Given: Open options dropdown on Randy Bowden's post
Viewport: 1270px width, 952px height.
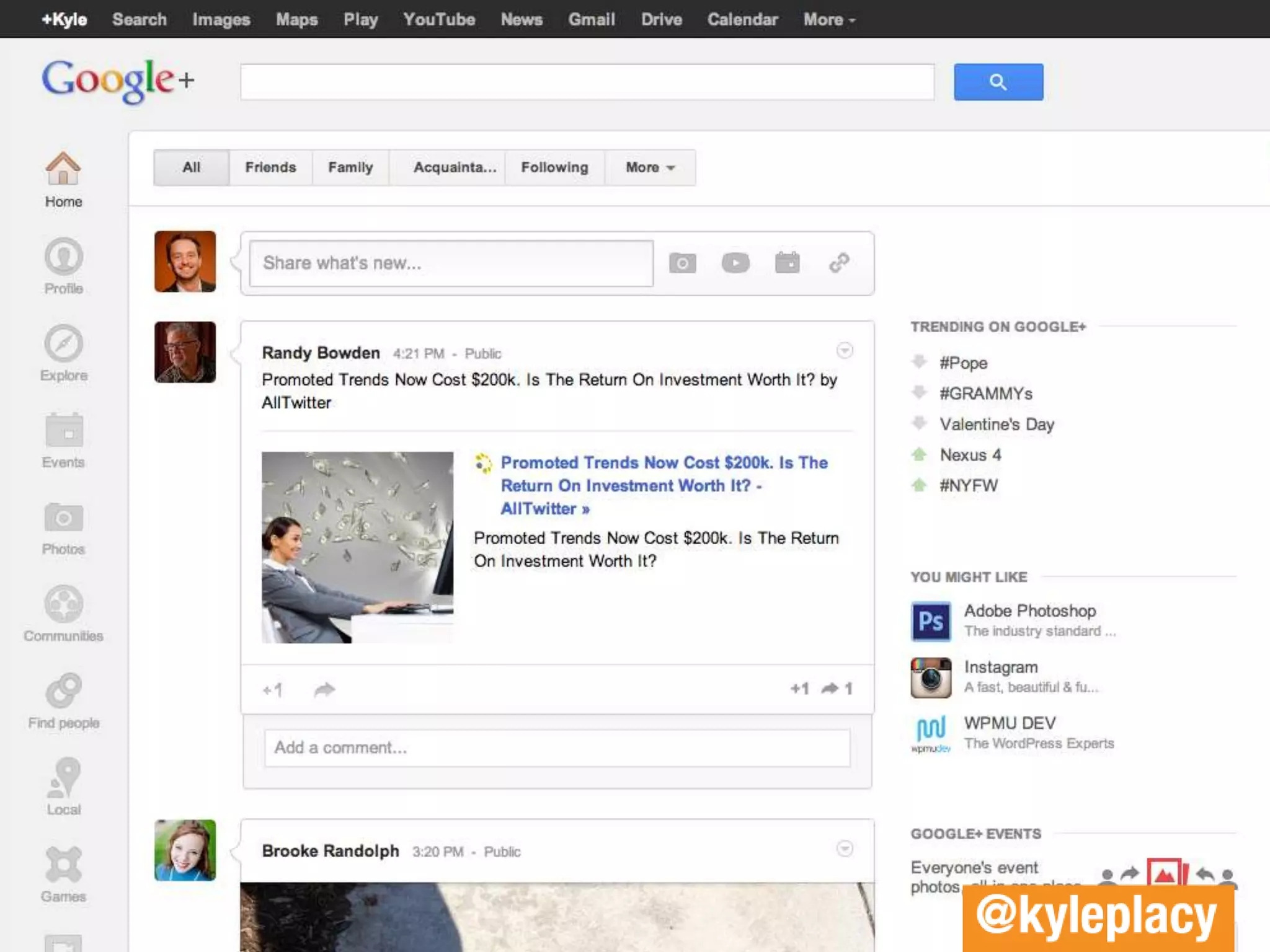Looking at the screenshot, I should pyautogui.click(x=845, y=351).
